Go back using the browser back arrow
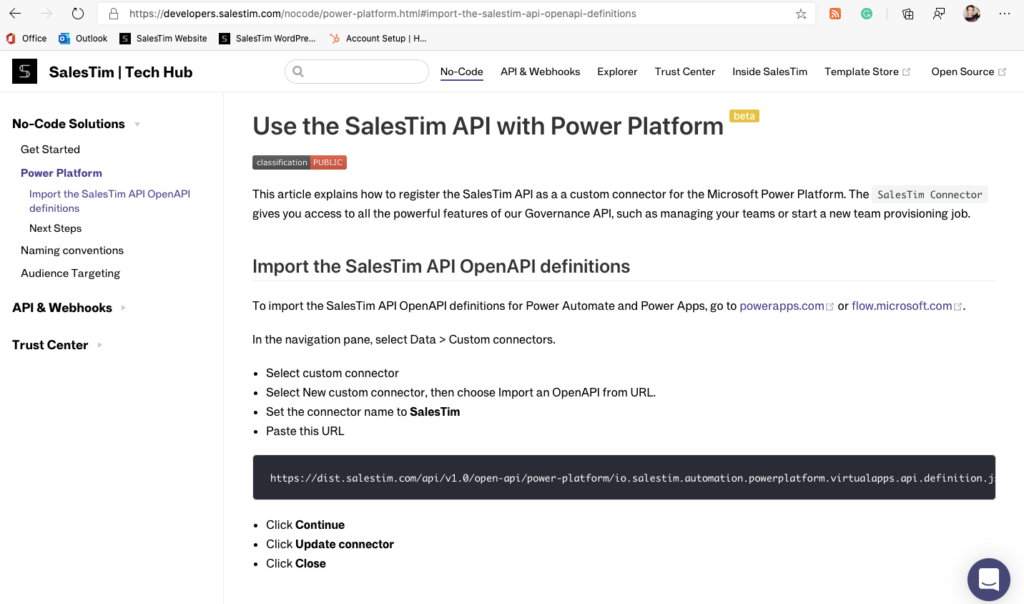Viewport: 1024px width, 604px height. tap(14, 13)
